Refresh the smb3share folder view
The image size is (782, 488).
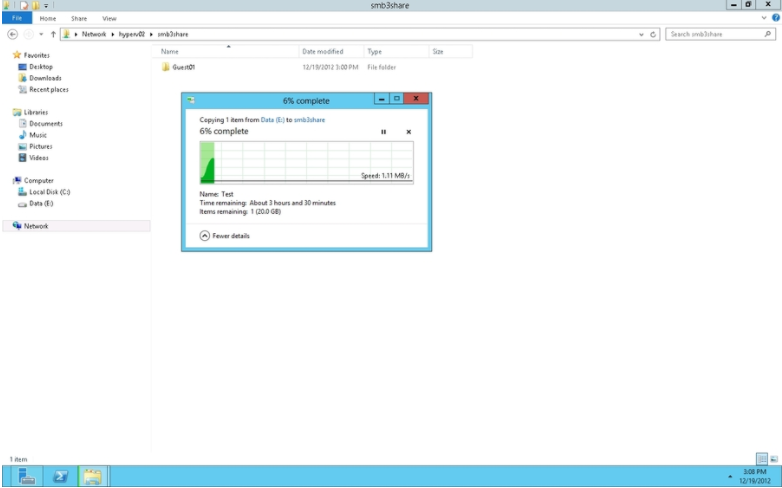click(653, 34)
